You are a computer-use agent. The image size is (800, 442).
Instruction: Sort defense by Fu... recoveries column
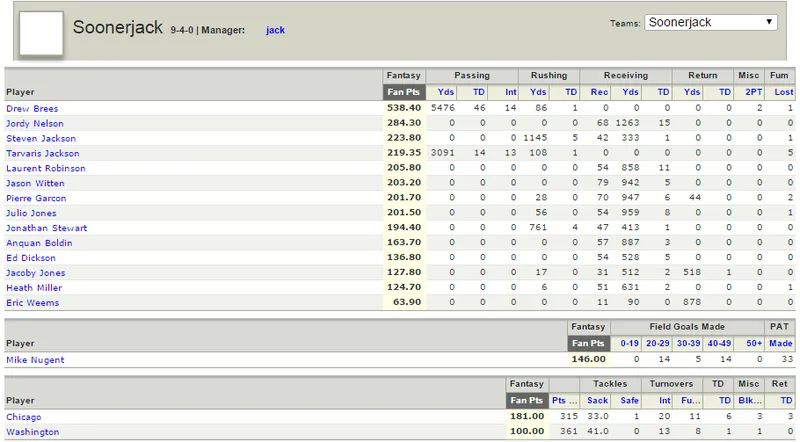click(x=691, y=401)
